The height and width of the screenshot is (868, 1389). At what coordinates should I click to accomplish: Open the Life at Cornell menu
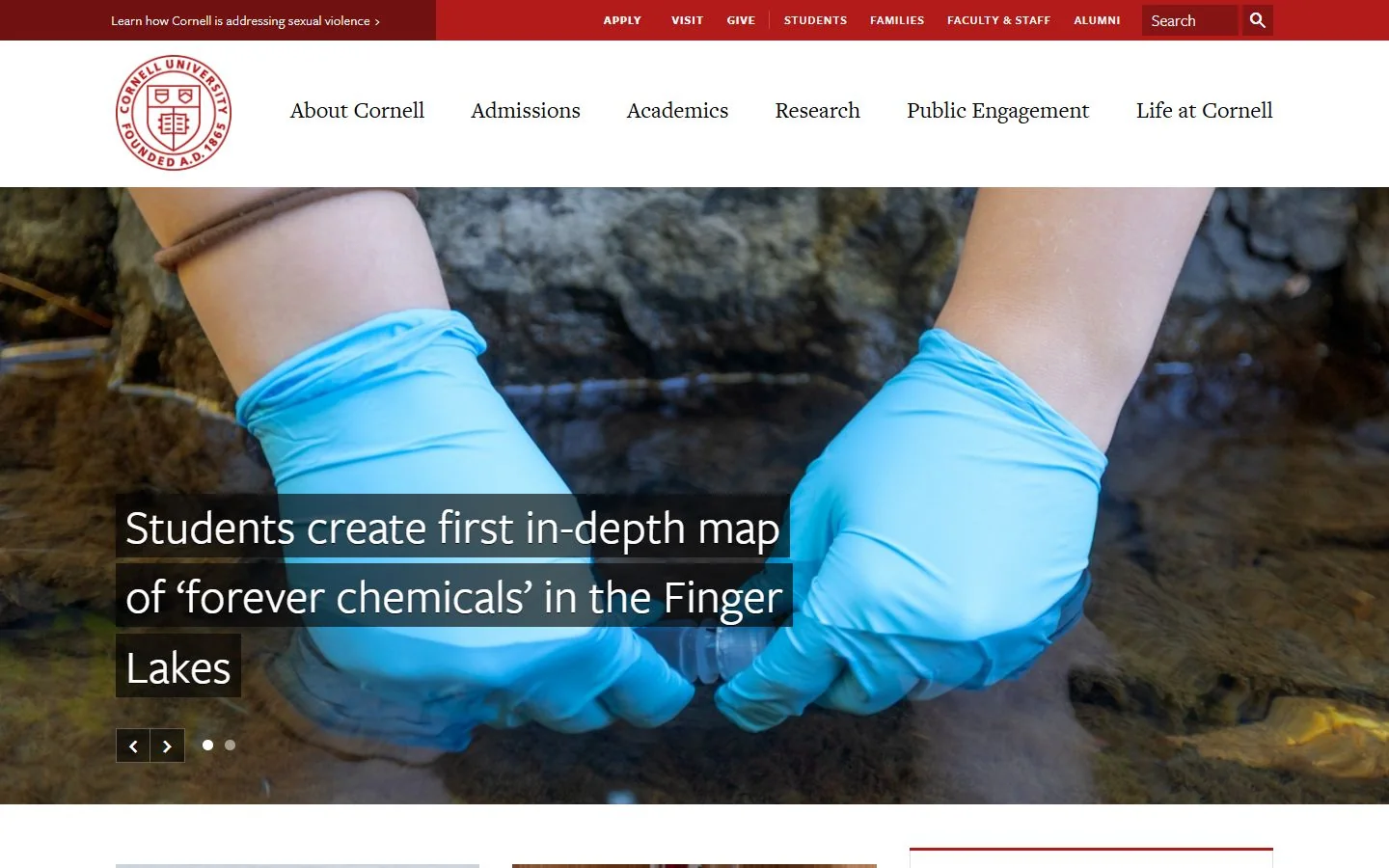(x=1205, y=110)
